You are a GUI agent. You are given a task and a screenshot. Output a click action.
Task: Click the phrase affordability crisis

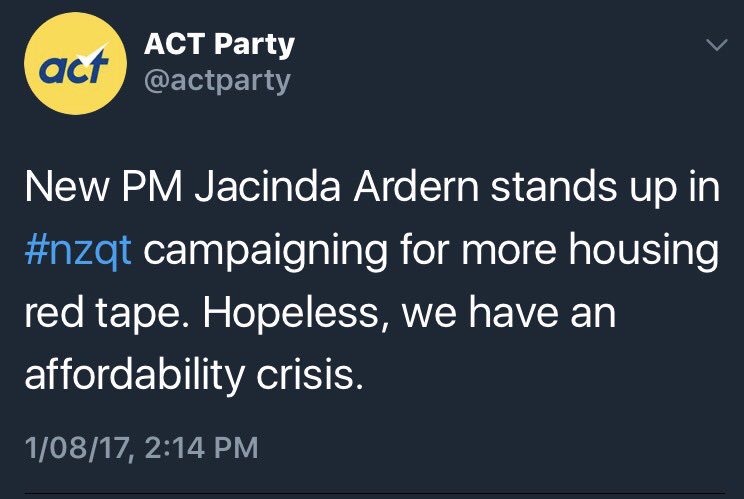point(194,375)
